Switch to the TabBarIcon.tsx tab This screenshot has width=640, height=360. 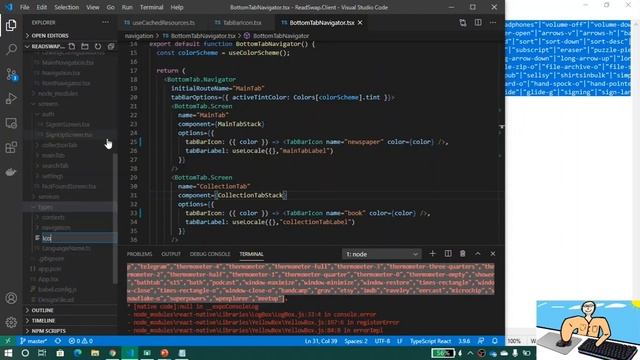tap(242, 22)
